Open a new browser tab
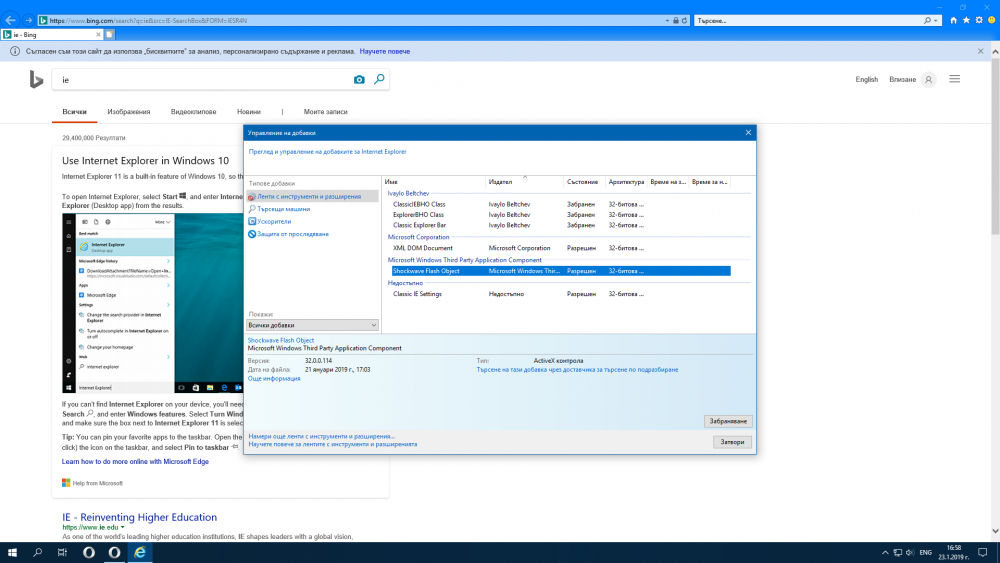This screenshot has width=1000, height=563. click(x=110, y=34)
